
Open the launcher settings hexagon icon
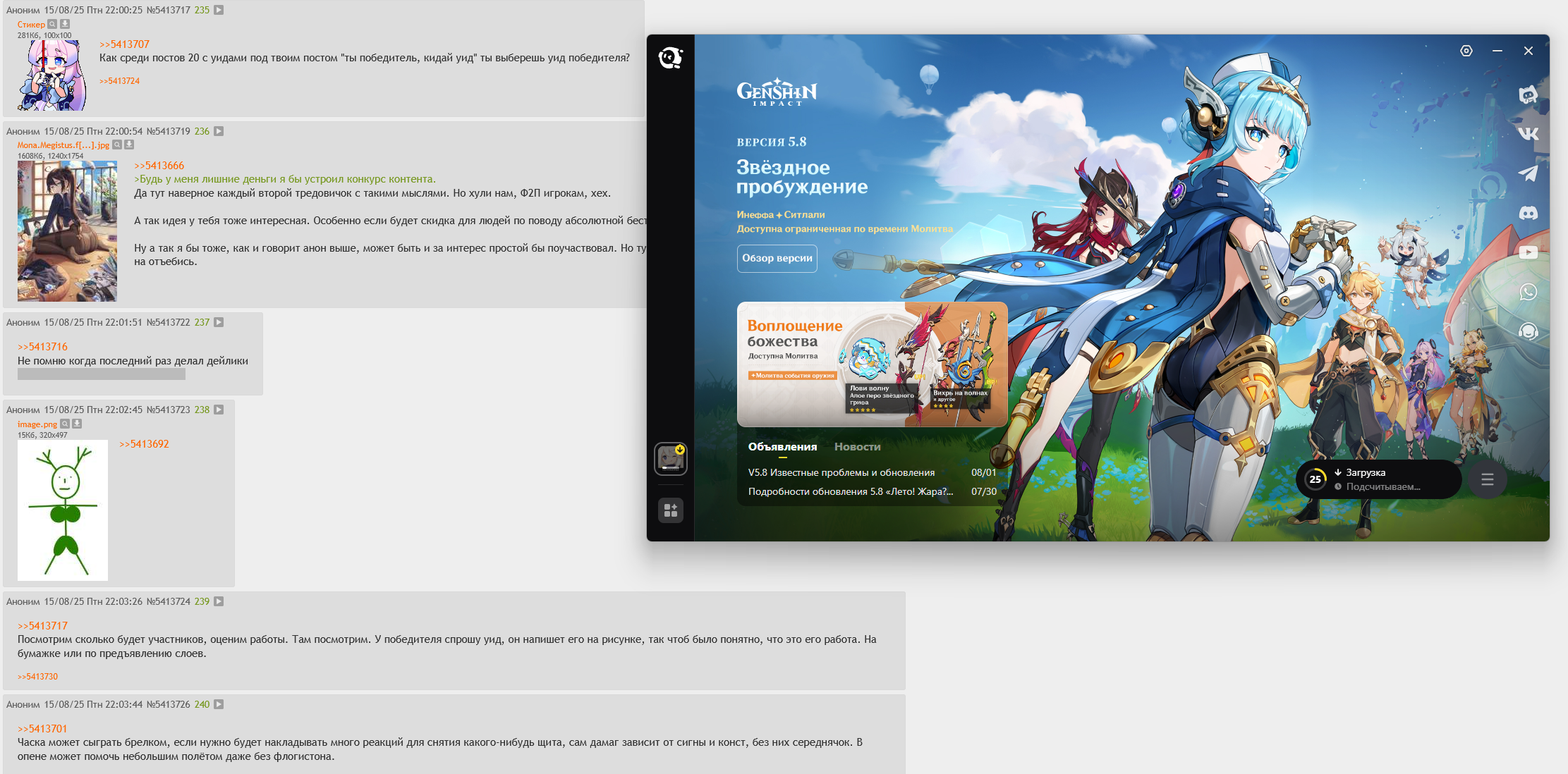pos(1466,51)
